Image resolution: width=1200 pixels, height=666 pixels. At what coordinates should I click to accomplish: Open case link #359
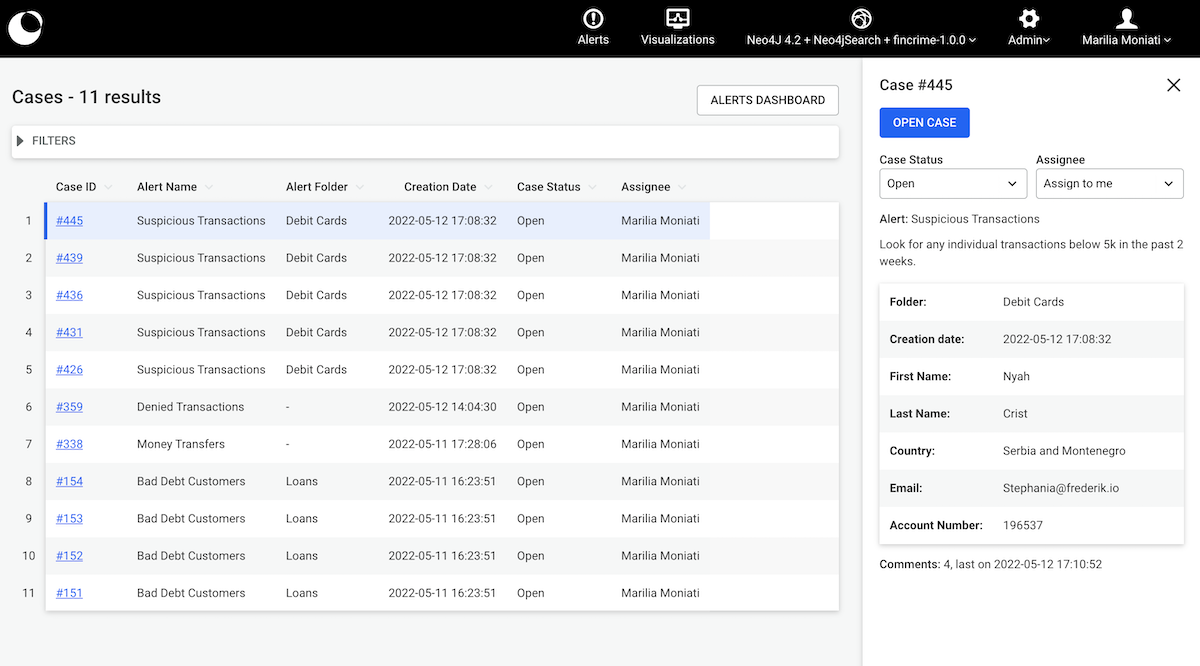click(x=69, y=407)
